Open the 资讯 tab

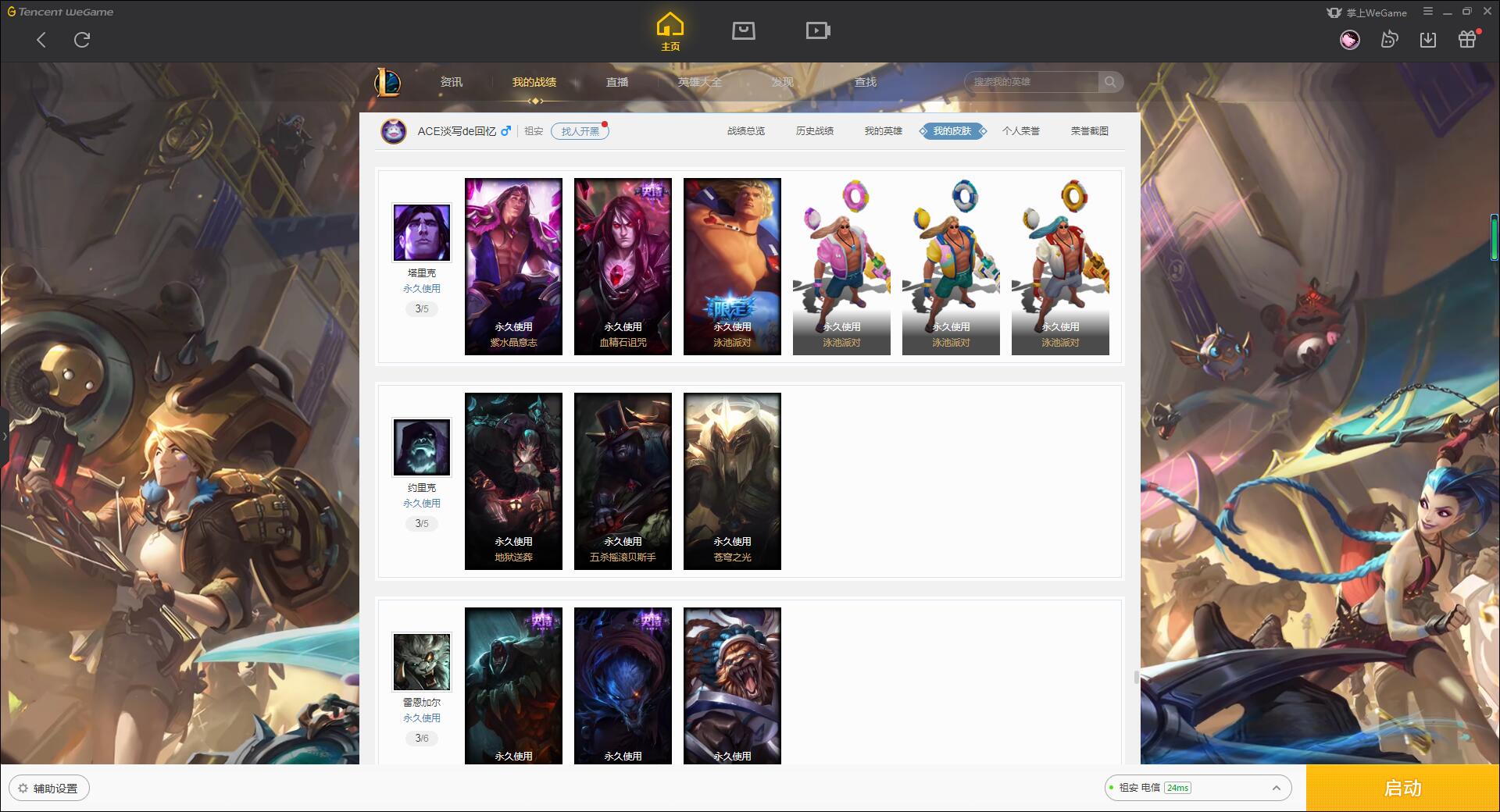point(452,82)
